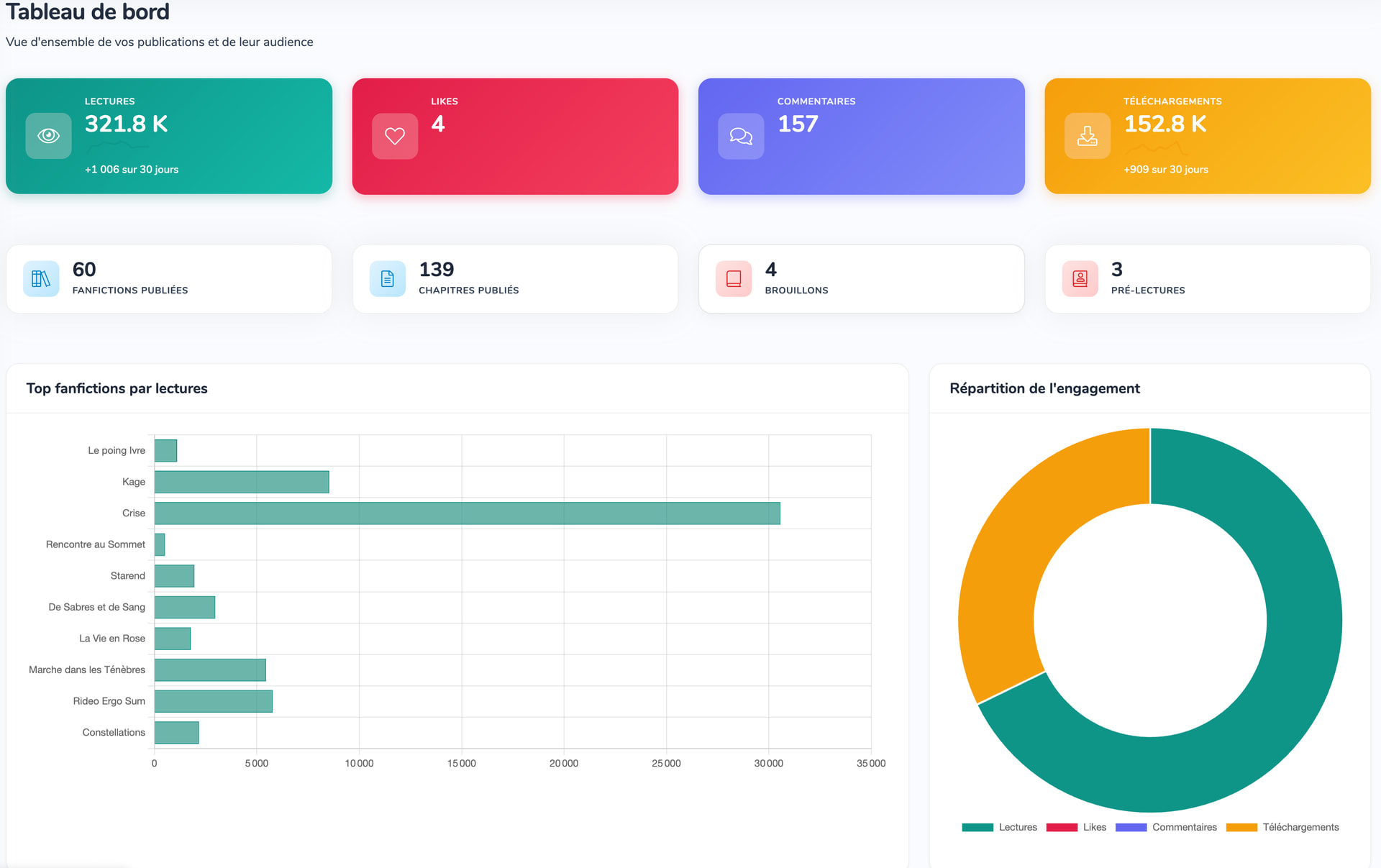Click the Marche dans les Ténèbres bar
The width and height of the screenshot is (1381, 868).
click(x=210, y=670)
